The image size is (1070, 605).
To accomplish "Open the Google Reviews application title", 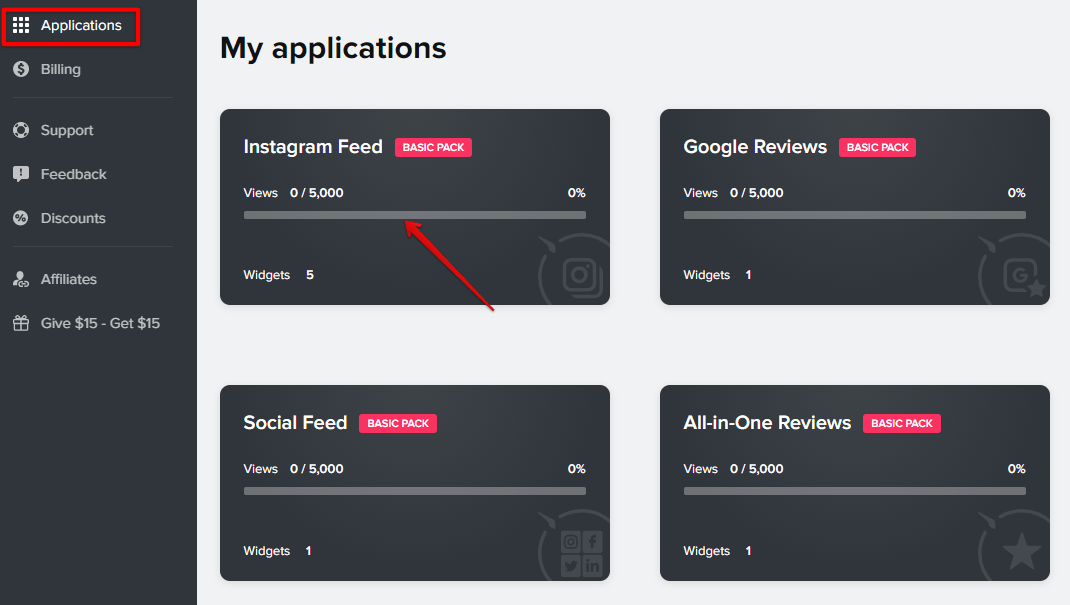I will click(x=755, y=147).
